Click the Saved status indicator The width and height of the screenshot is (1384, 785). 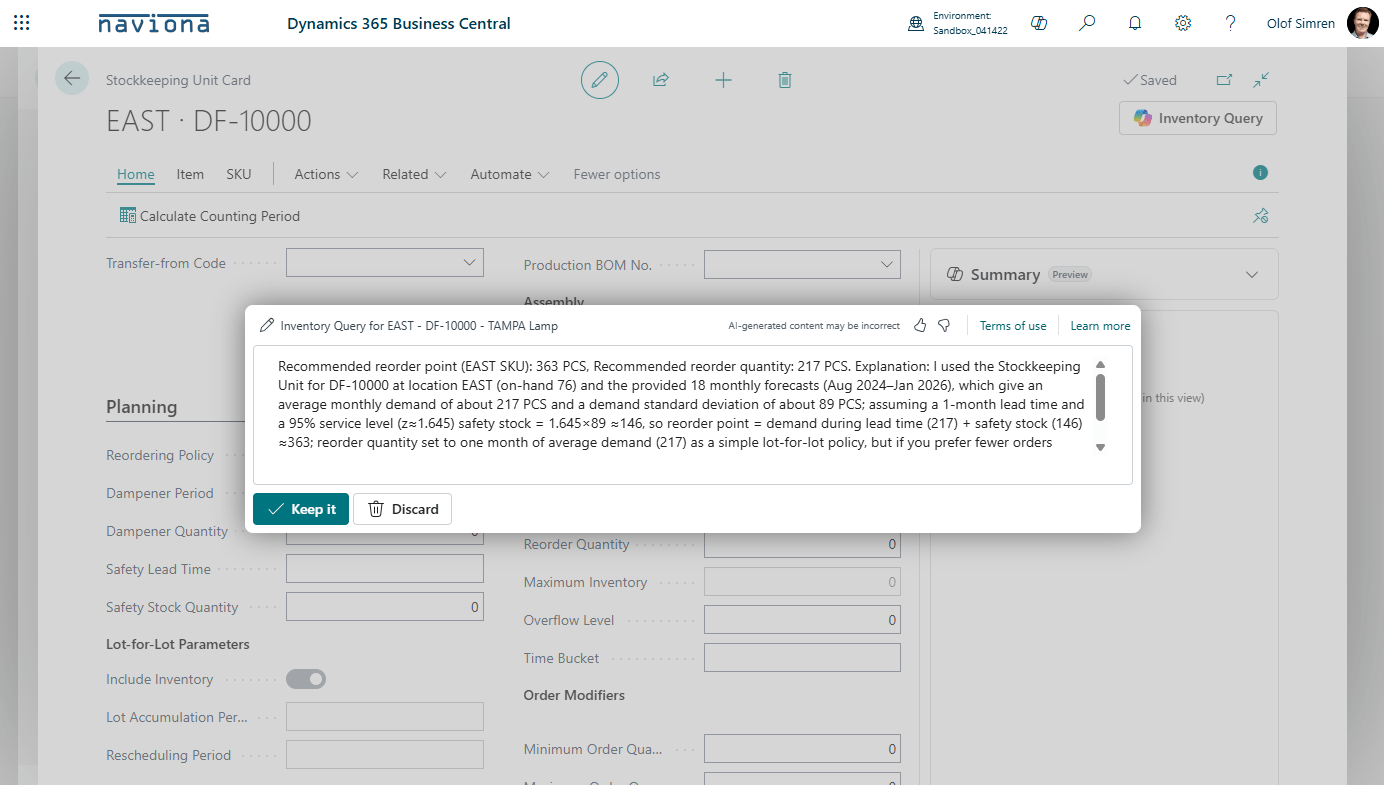coord(1150,80)
